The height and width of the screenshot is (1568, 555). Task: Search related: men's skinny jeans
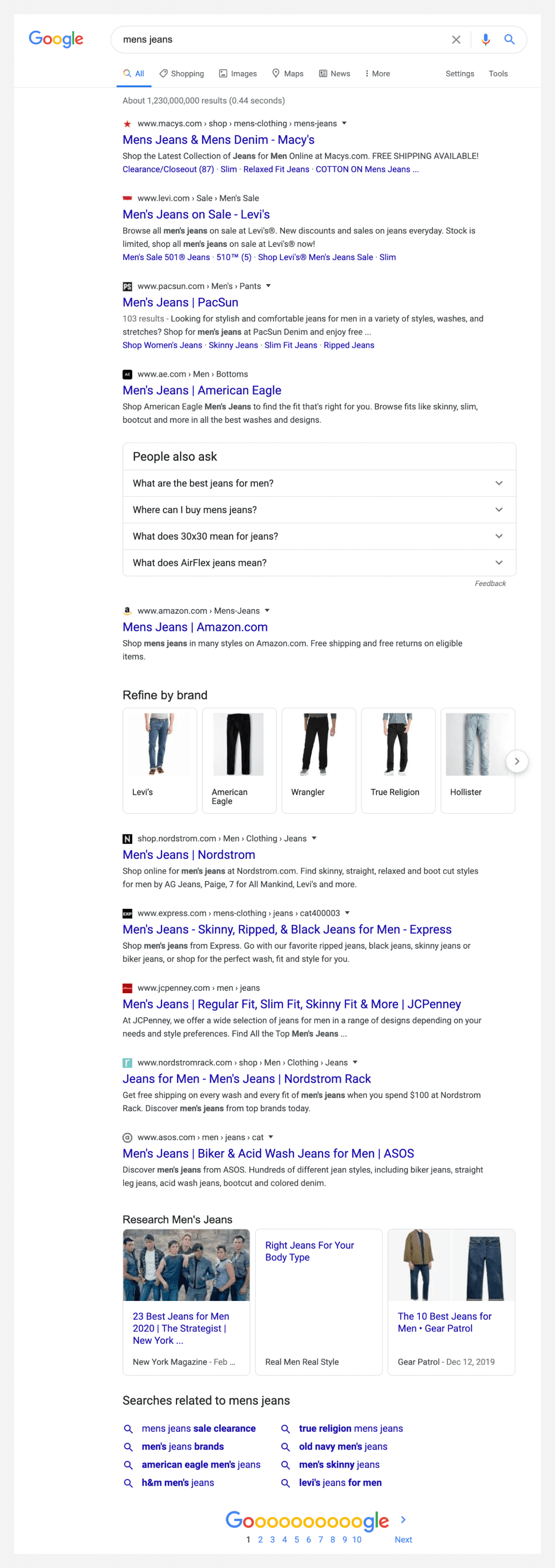pyautogui.click(x=339, y=1465)
